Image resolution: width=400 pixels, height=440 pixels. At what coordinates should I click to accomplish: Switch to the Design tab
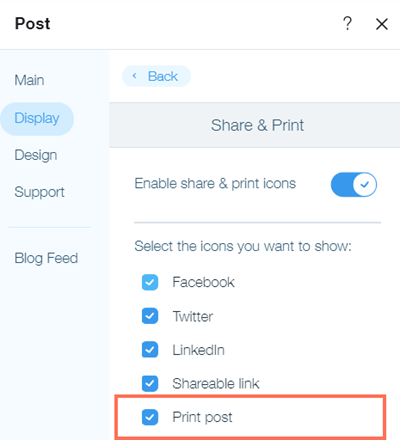click(36, 155)
